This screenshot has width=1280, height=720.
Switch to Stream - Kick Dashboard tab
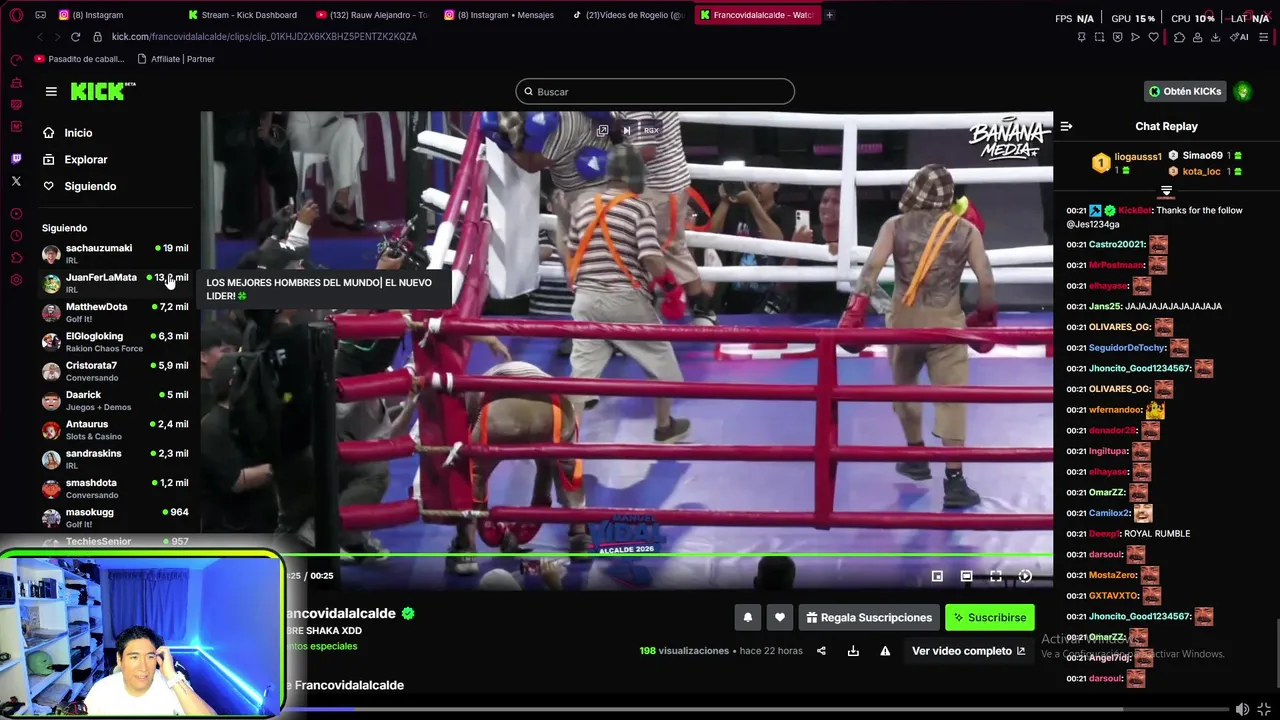[243, 15]
